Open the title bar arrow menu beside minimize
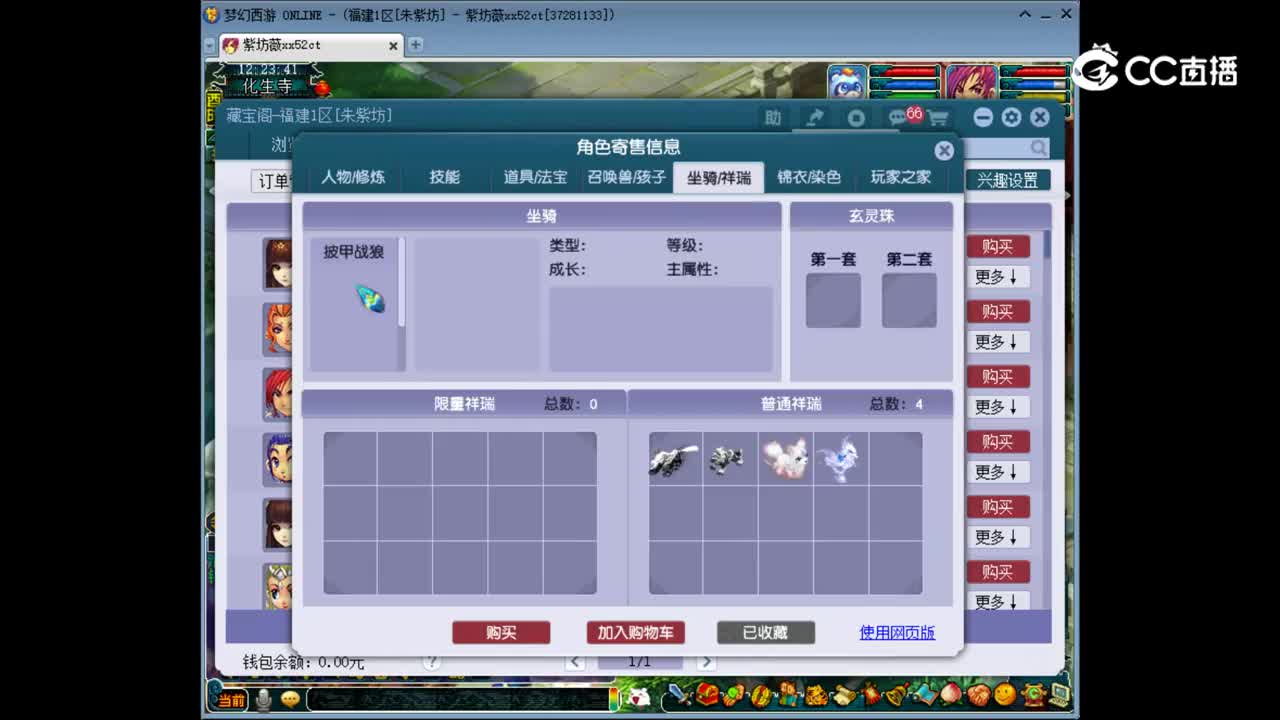Viewport: 1280px width, 720px height. [x=1025, y=15]
